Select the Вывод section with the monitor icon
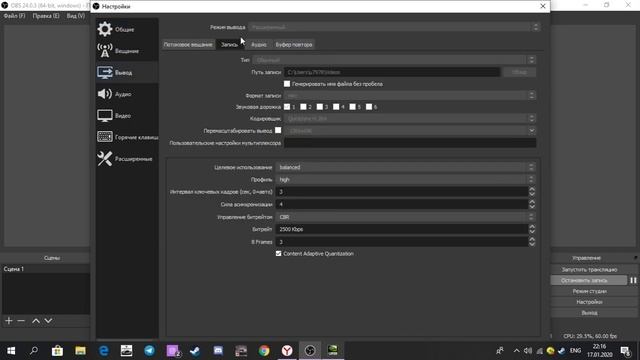This screenshot has height=360, width=640. point(127,73)
